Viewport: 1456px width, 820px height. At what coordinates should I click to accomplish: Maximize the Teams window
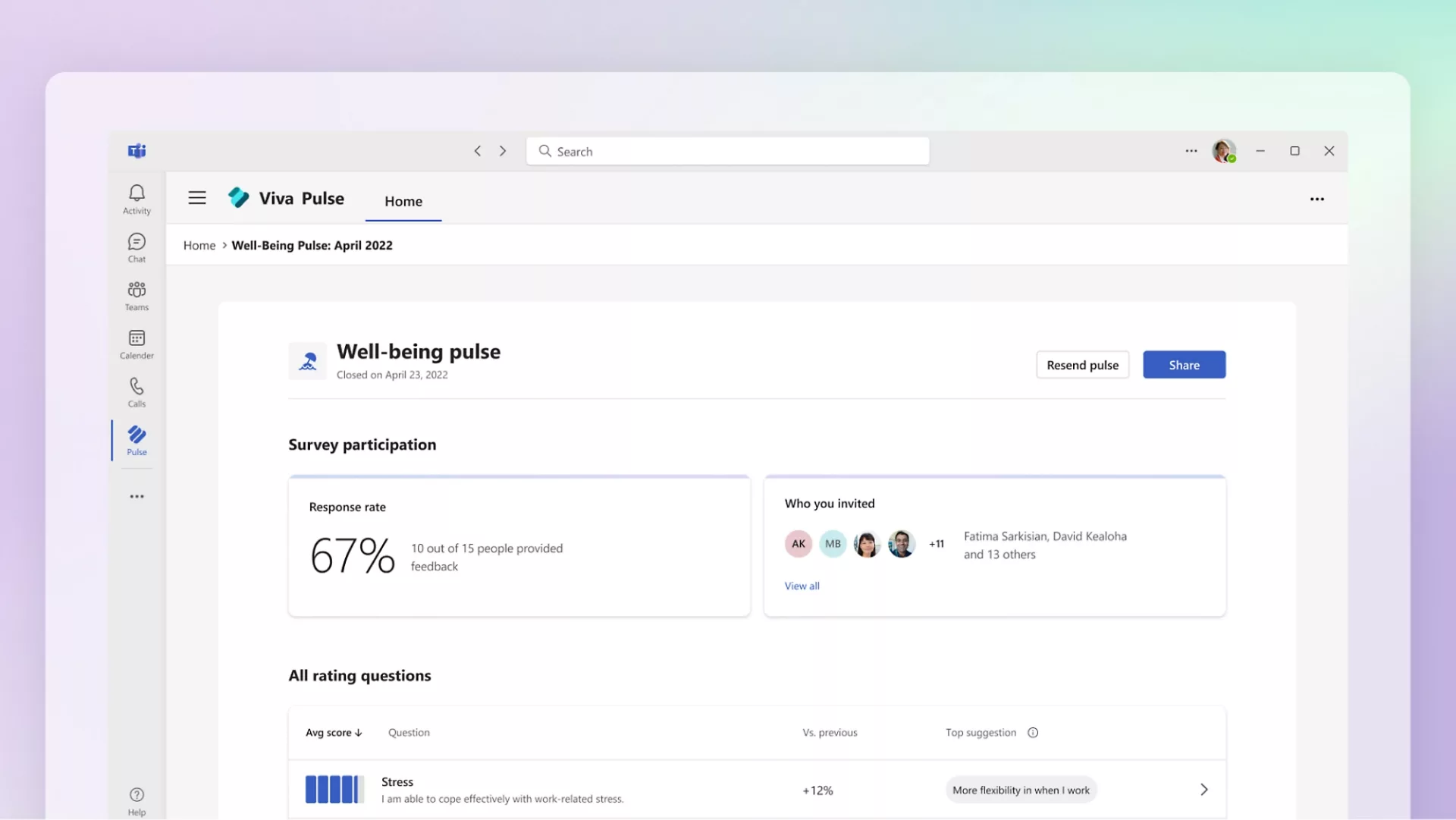(x=1295, y=151)
